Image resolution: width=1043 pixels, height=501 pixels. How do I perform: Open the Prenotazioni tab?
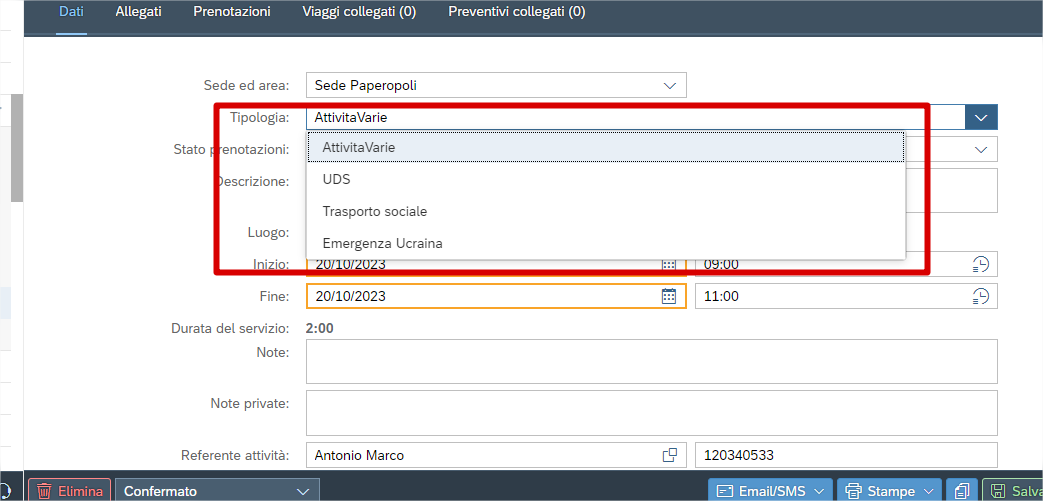point(232,12)
